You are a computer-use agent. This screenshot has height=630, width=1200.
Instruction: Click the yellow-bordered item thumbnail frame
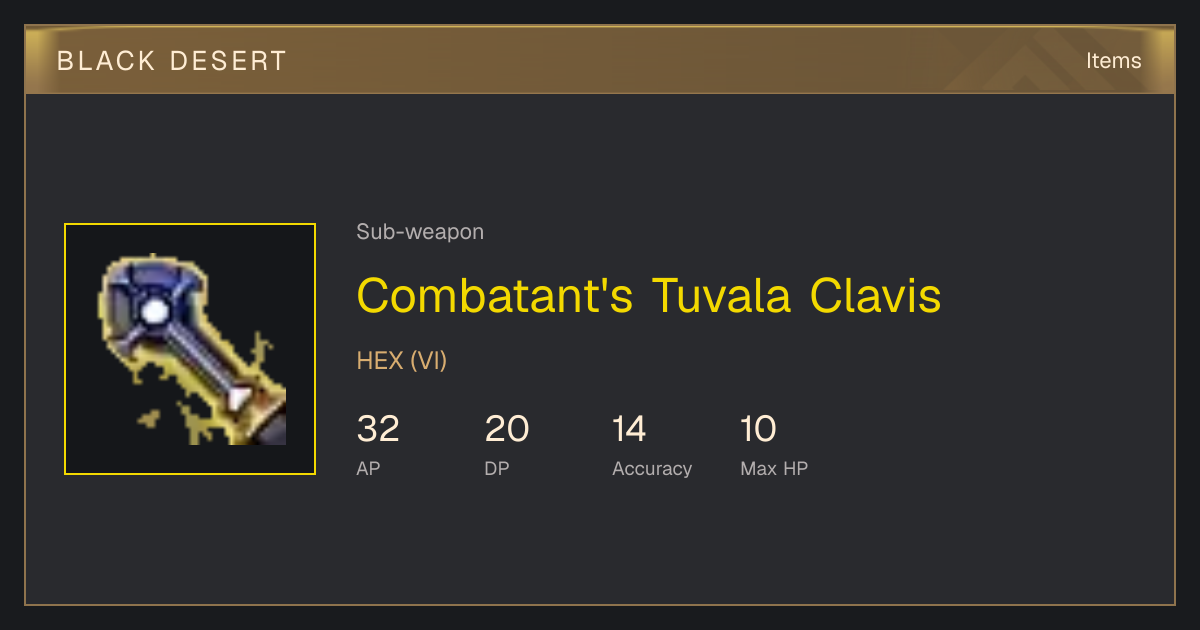190,349
